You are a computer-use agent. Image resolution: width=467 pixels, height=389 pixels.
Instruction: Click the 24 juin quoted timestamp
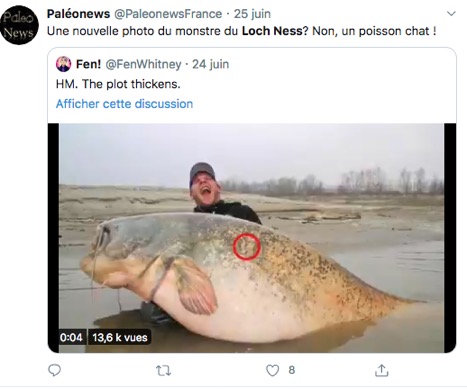pos(211,64)
